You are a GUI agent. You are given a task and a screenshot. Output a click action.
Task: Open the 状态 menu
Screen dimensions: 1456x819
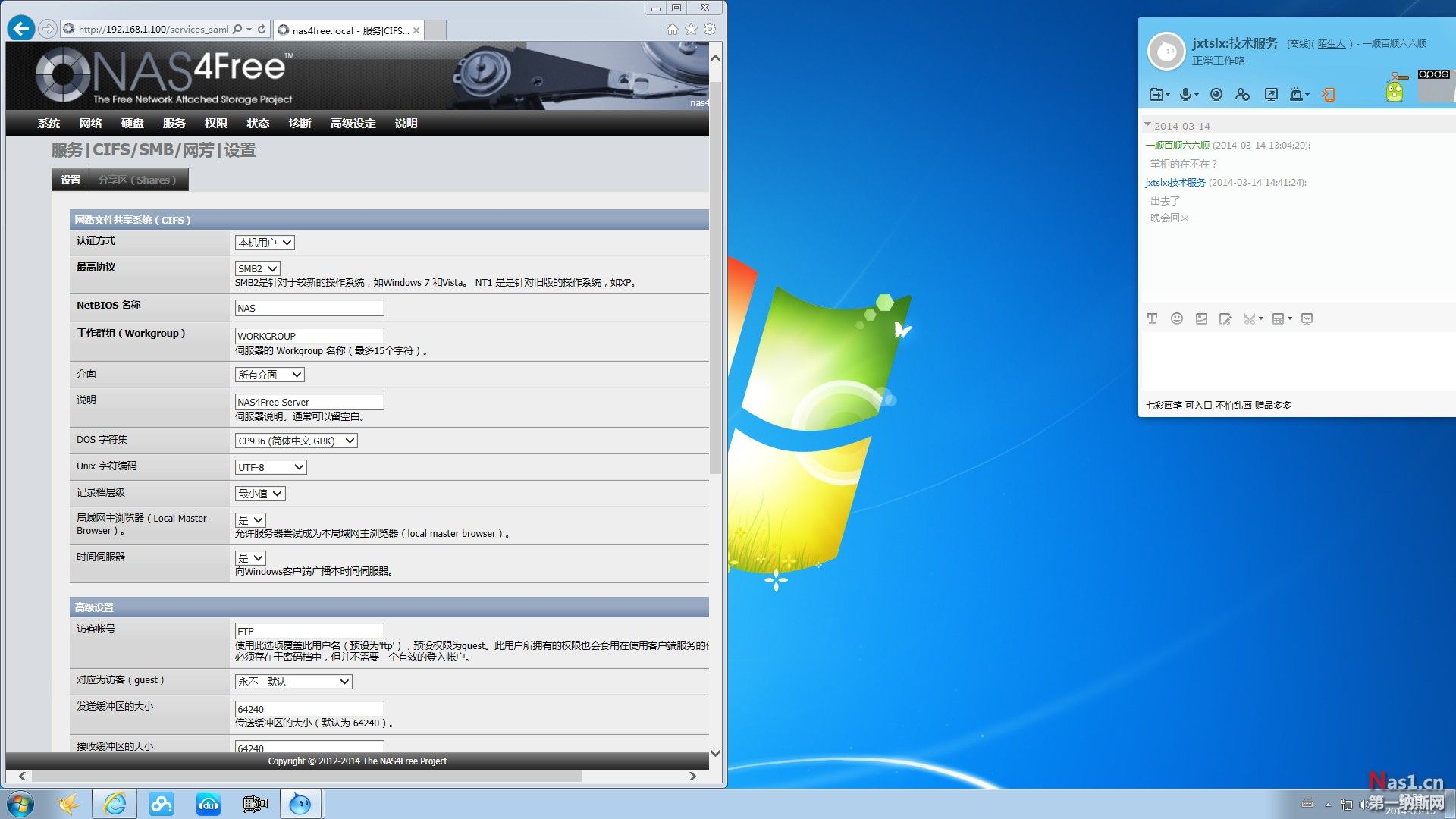point(258,123)
